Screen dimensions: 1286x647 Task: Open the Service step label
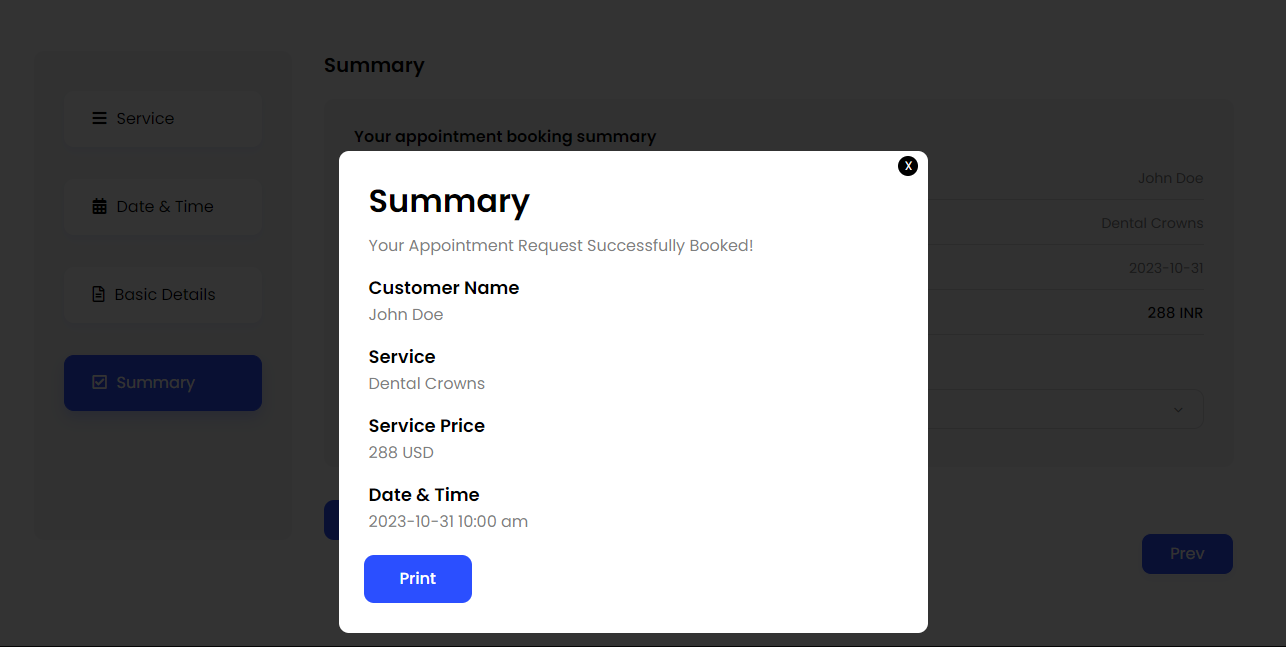click(x=145, y=118)
